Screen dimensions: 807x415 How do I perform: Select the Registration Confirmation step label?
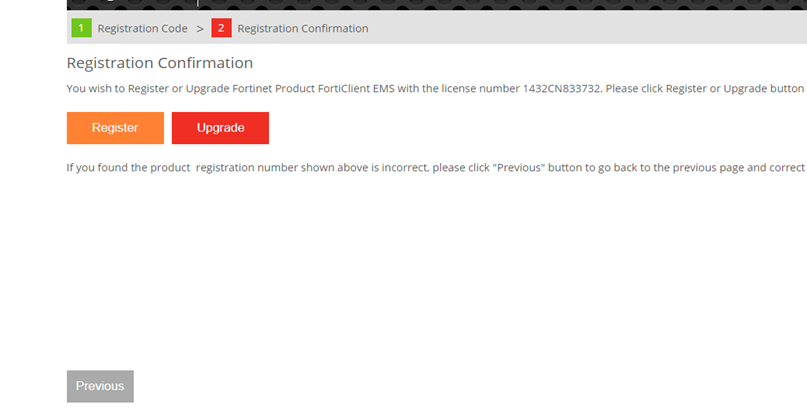(302, 29)
